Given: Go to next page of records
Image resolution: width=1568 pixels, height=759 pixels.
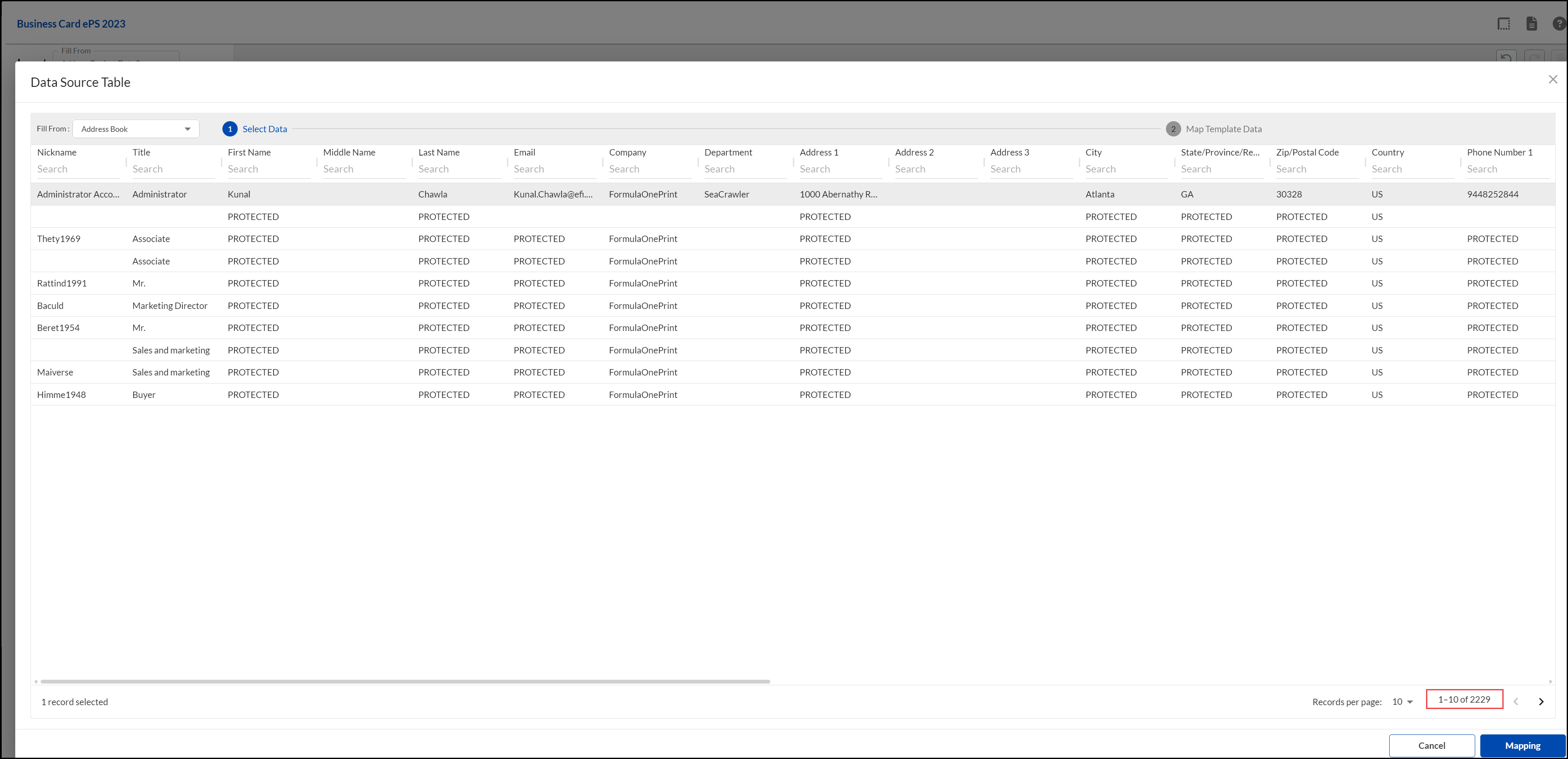Looking at the screenshot, I should pos(1541,702).
